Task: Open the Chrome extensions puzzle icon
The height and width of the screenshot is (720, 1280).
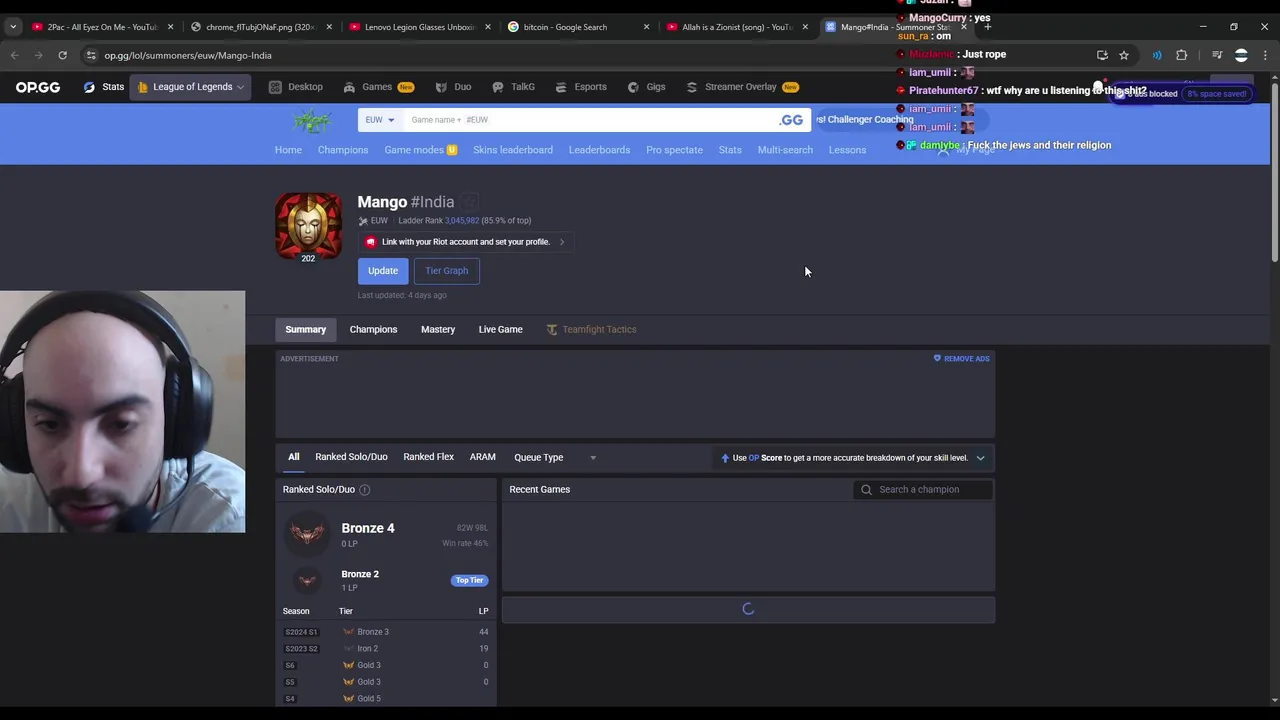Action: pos(1182,55)
